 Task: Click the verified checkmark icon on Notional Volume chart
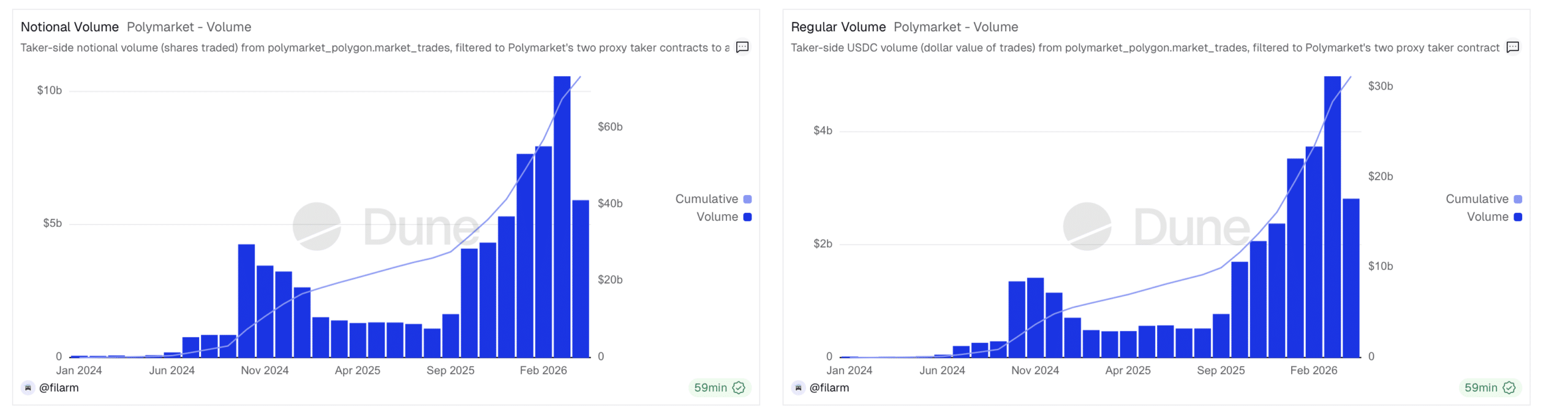click(739, 388)
